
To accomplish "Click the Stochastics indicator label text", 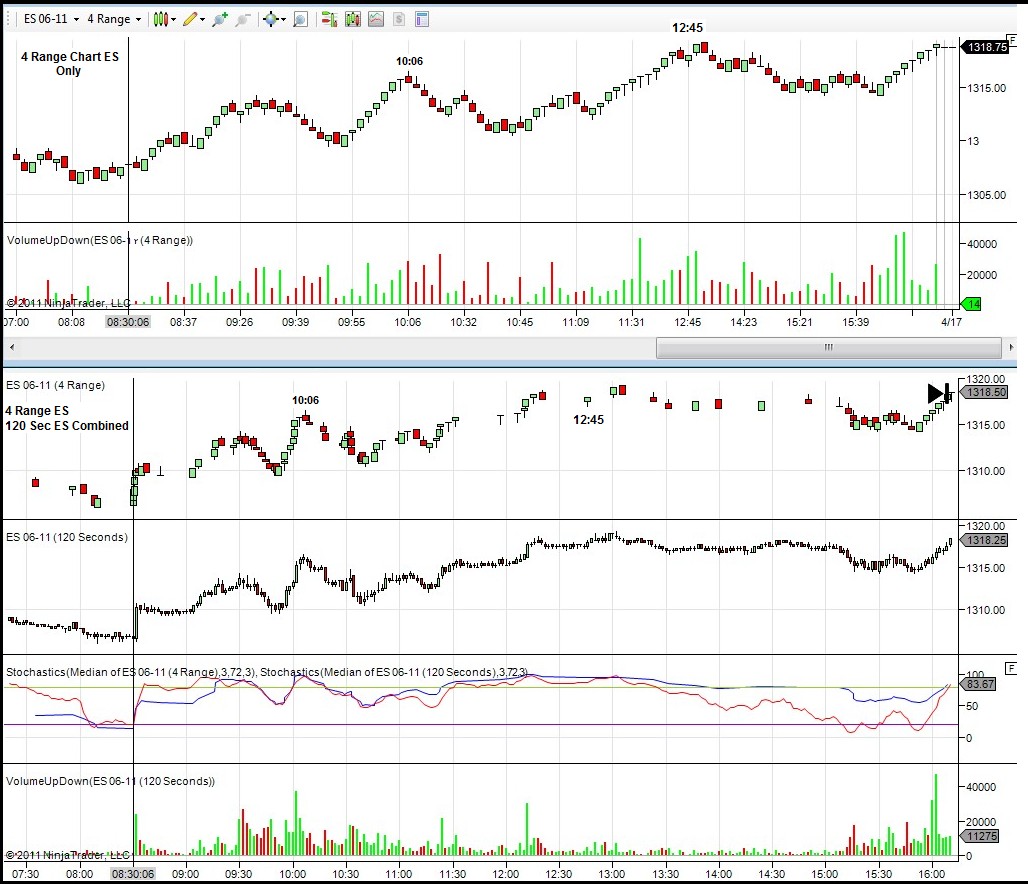I will click(x=266, y=672).
